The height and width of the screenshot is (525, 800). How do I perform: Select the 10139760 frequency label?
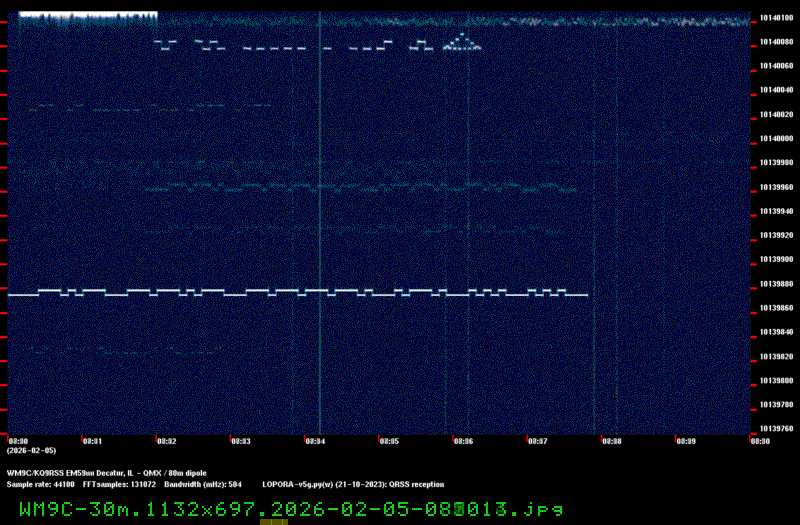[775, 429]
